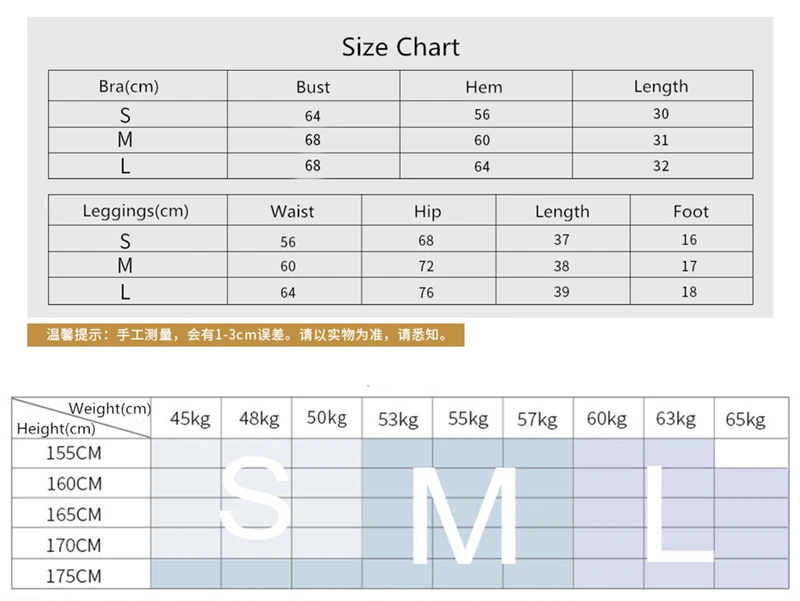Click the 53kg weight column header
The image size is (800, 601).
[x=398, y=419]
